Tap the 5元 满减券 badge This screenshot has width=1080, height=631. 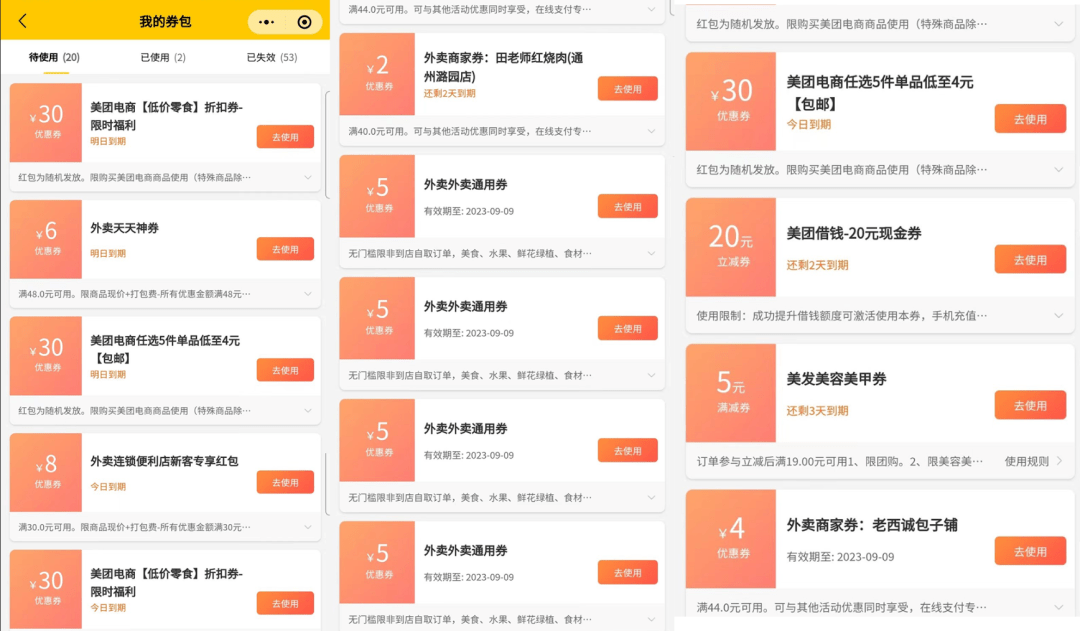(x=730, y=393)
